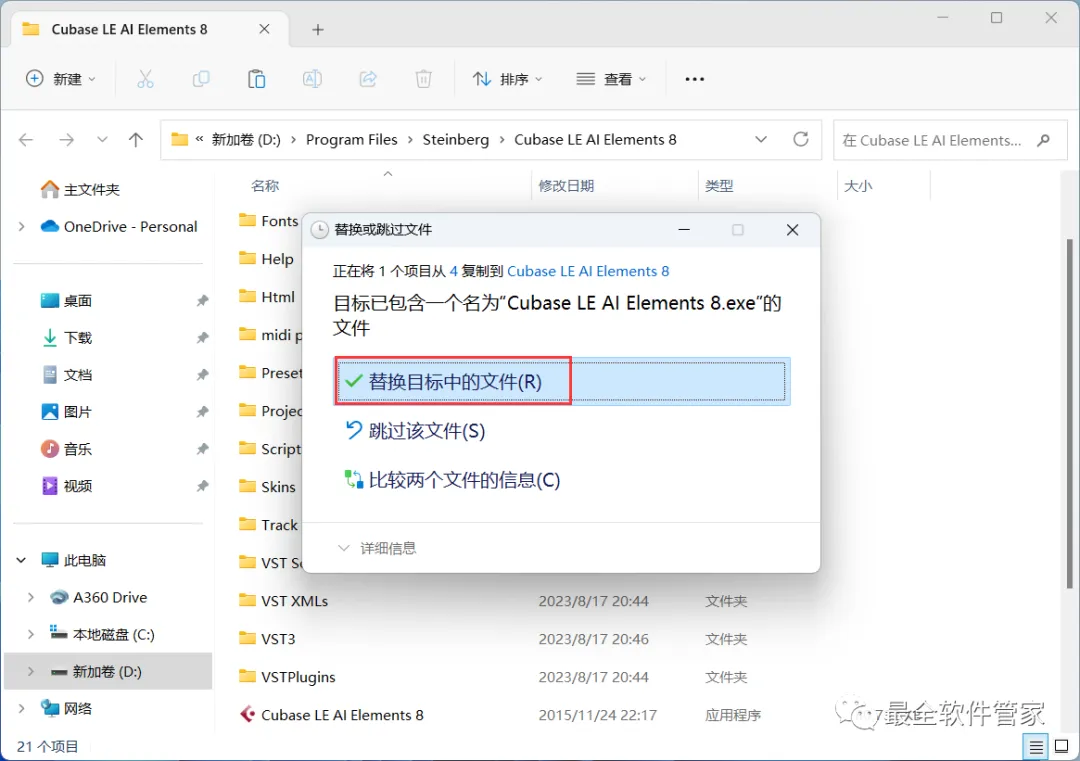Select 新加卷 (D:) in the sidebar
The height and width of the screenshot is (761, 1080).
108,671
